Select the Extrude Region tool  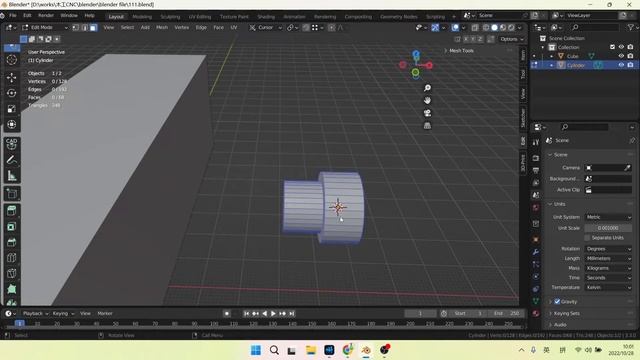tap(11, 211)
